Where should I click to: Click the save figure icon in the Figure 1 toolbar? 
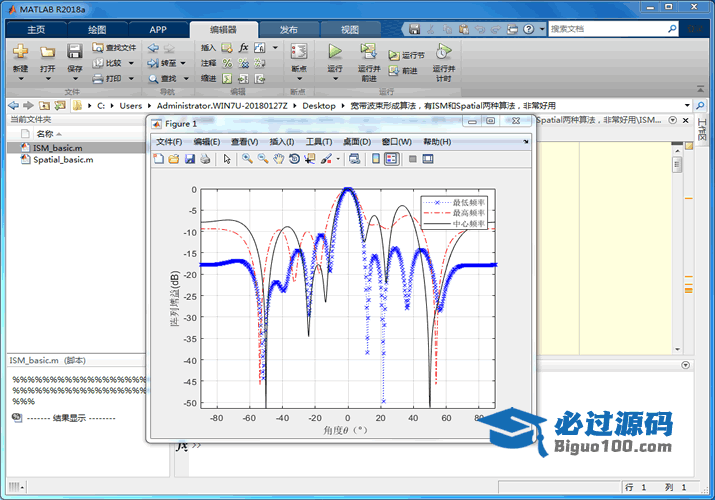point(190,159)
